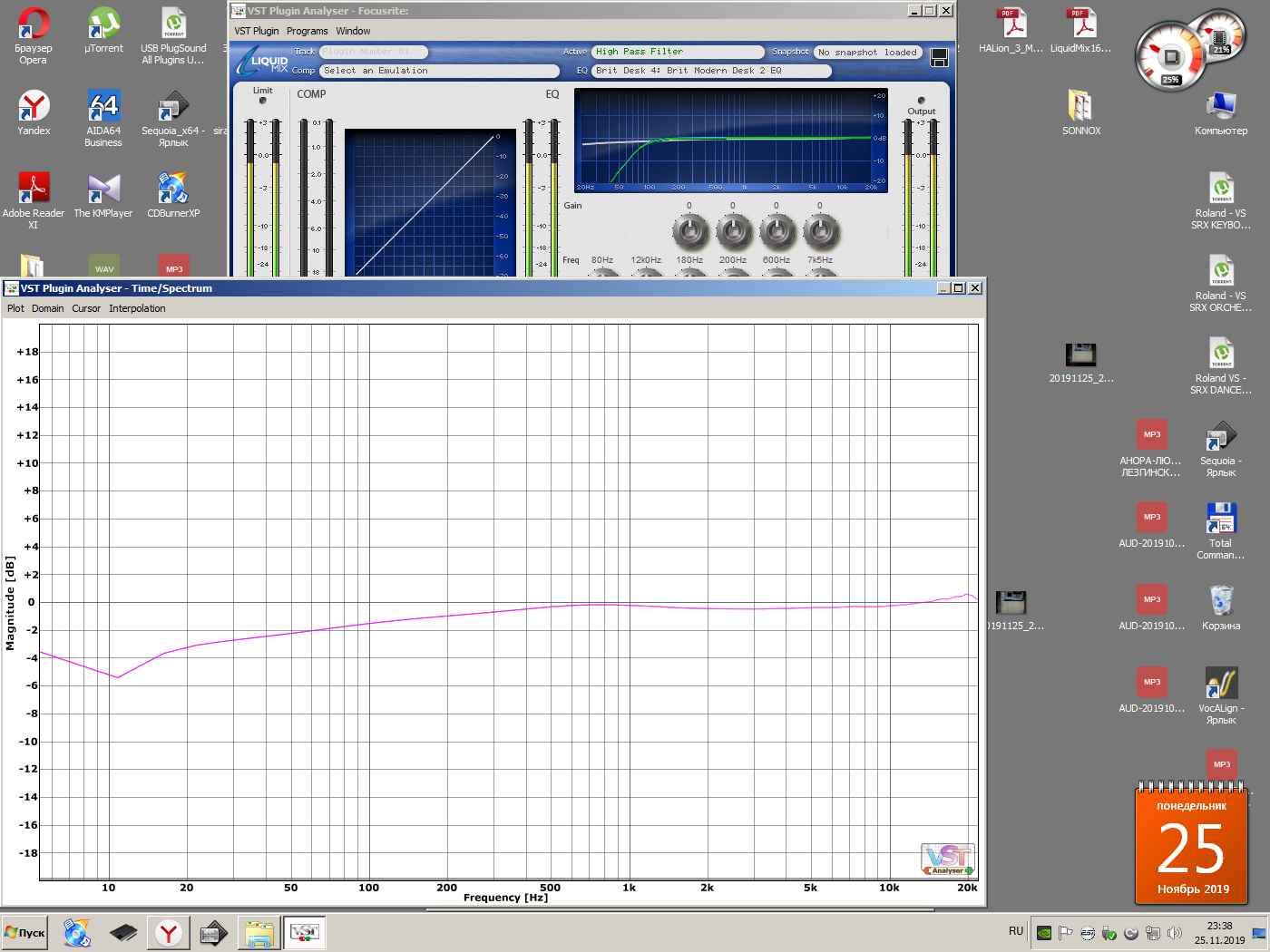Click the EQ frequency response display
Screen dimensions: 1270x952
point(730,141)
